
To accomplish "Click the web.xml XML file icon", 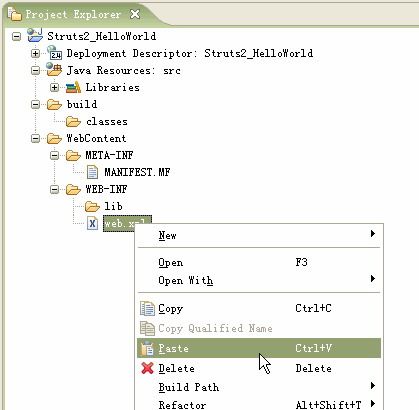I will 92,223.
